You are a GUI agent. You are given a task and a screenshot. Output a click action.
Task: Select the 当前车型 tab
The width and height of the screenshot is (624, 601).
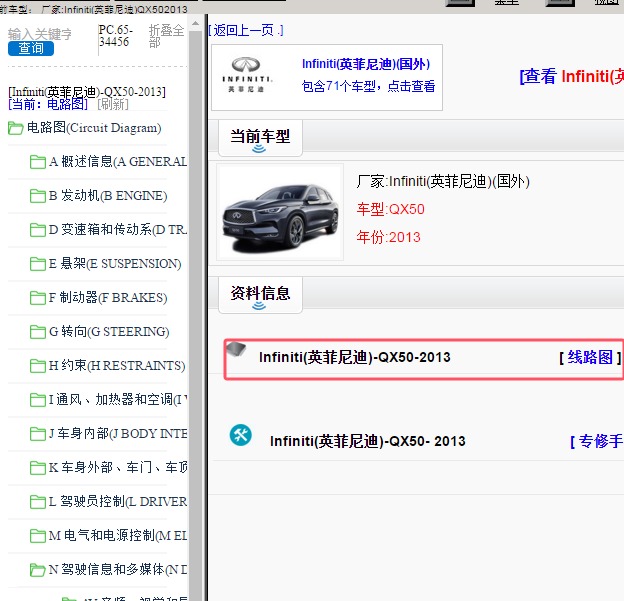tap(260, 138)
